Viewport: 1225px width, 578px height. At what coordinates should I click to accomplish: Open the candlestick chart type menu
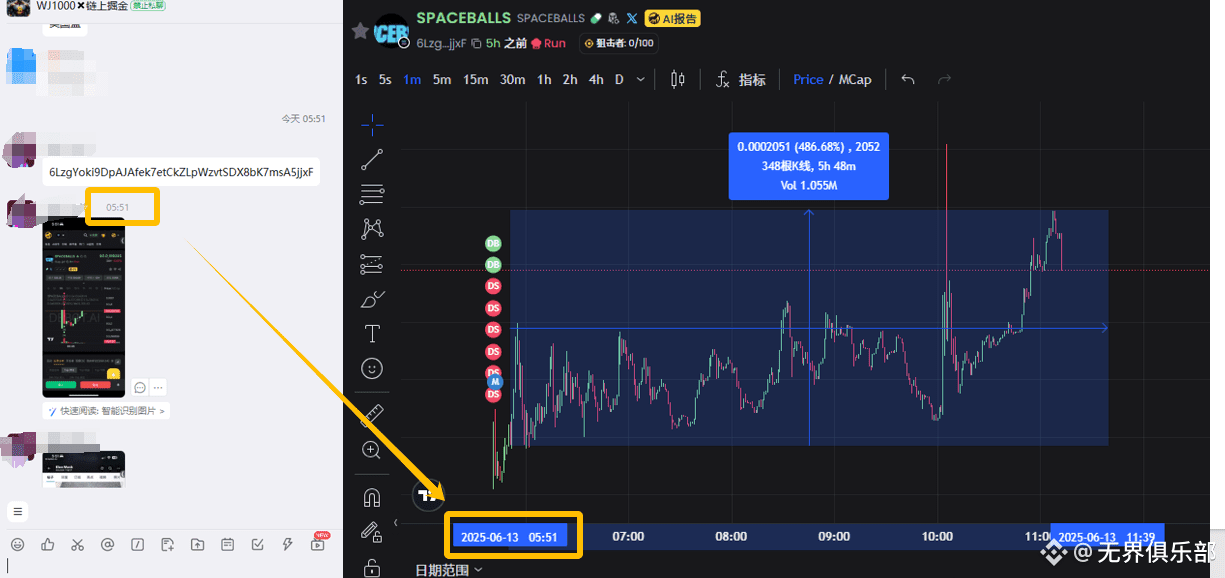coord(678,80)
